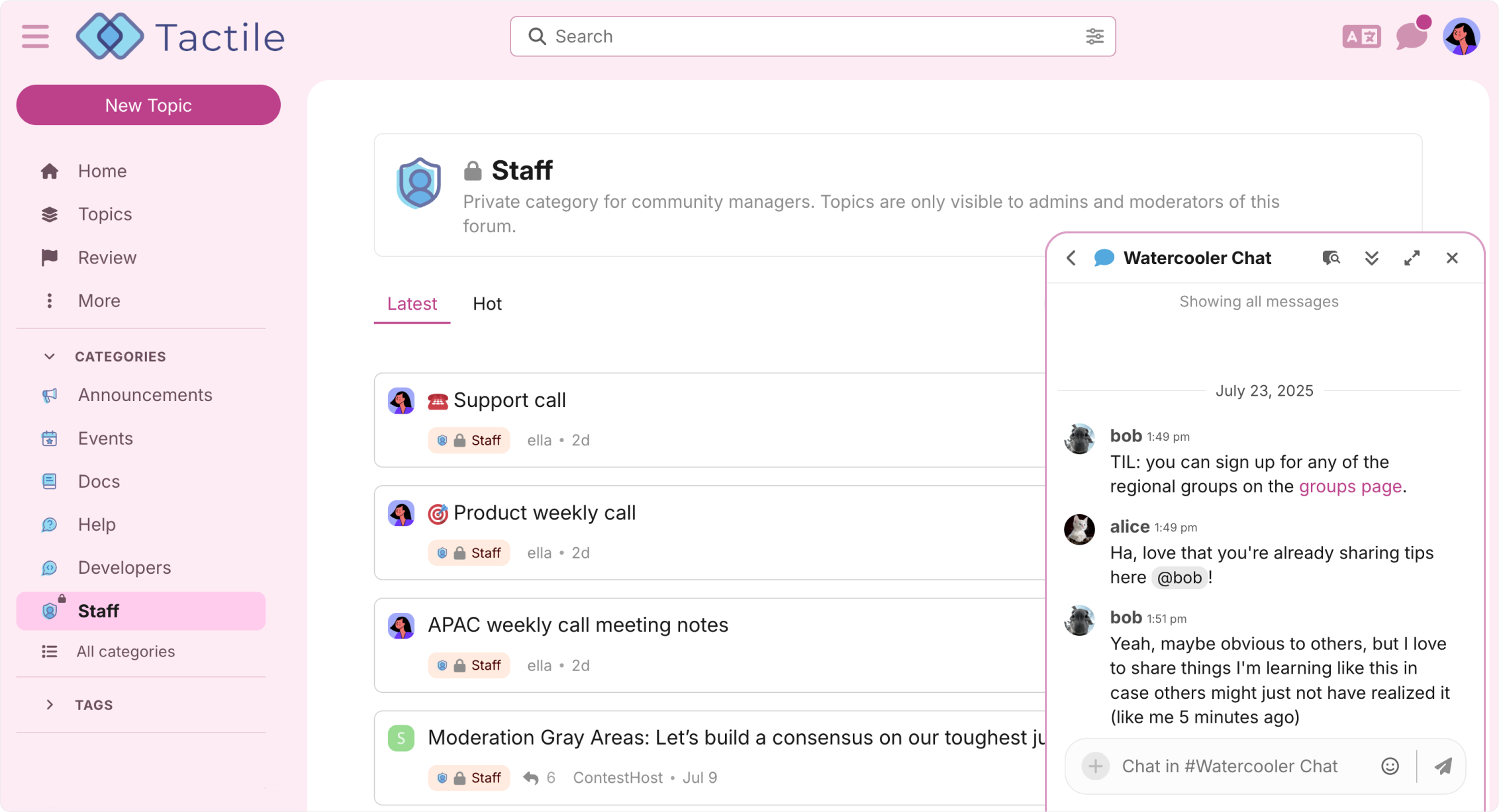Open your profile avatar picture

click(1461, 36)
